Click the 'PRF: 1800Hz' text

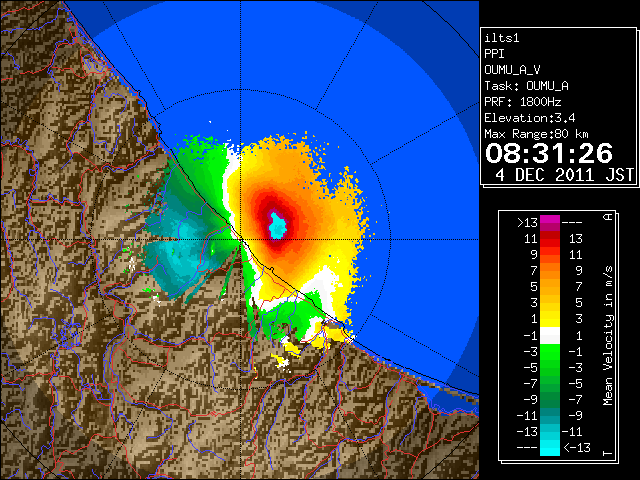click(x=523, y=102)
